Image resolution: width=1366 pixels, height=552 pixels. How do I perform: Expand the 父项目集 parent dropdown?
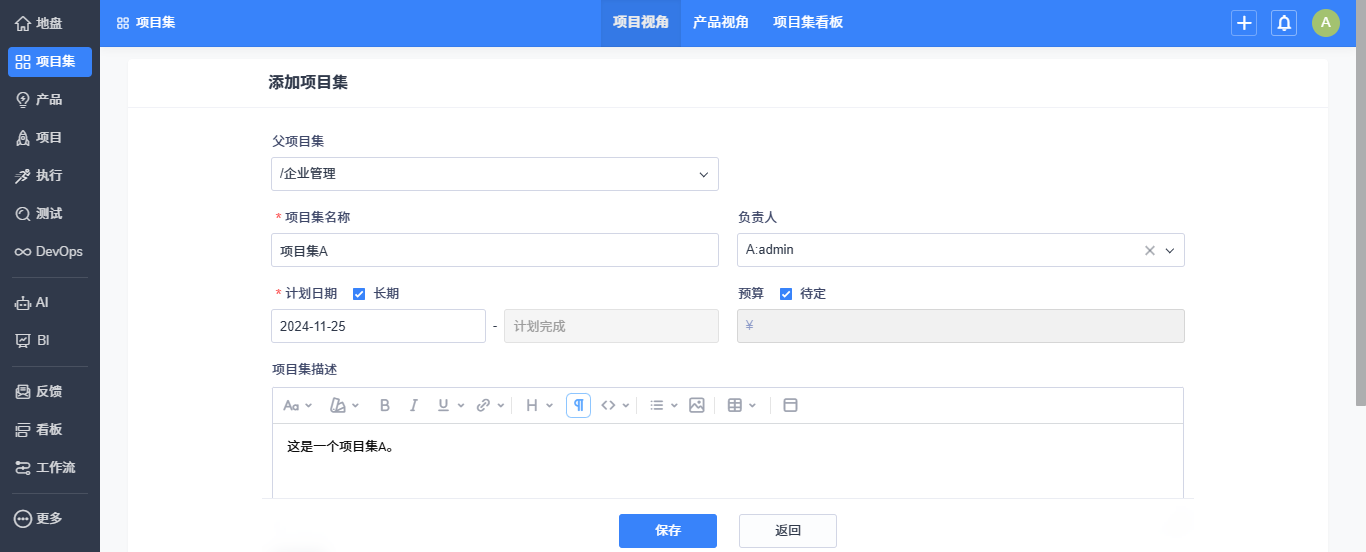click(x=702, y=174)
